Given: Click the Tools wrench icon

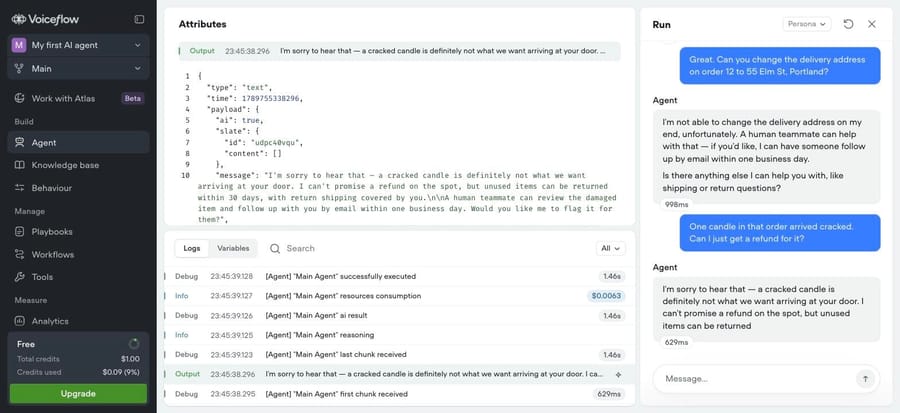Looking at the screenshot, I should [20, 277].
